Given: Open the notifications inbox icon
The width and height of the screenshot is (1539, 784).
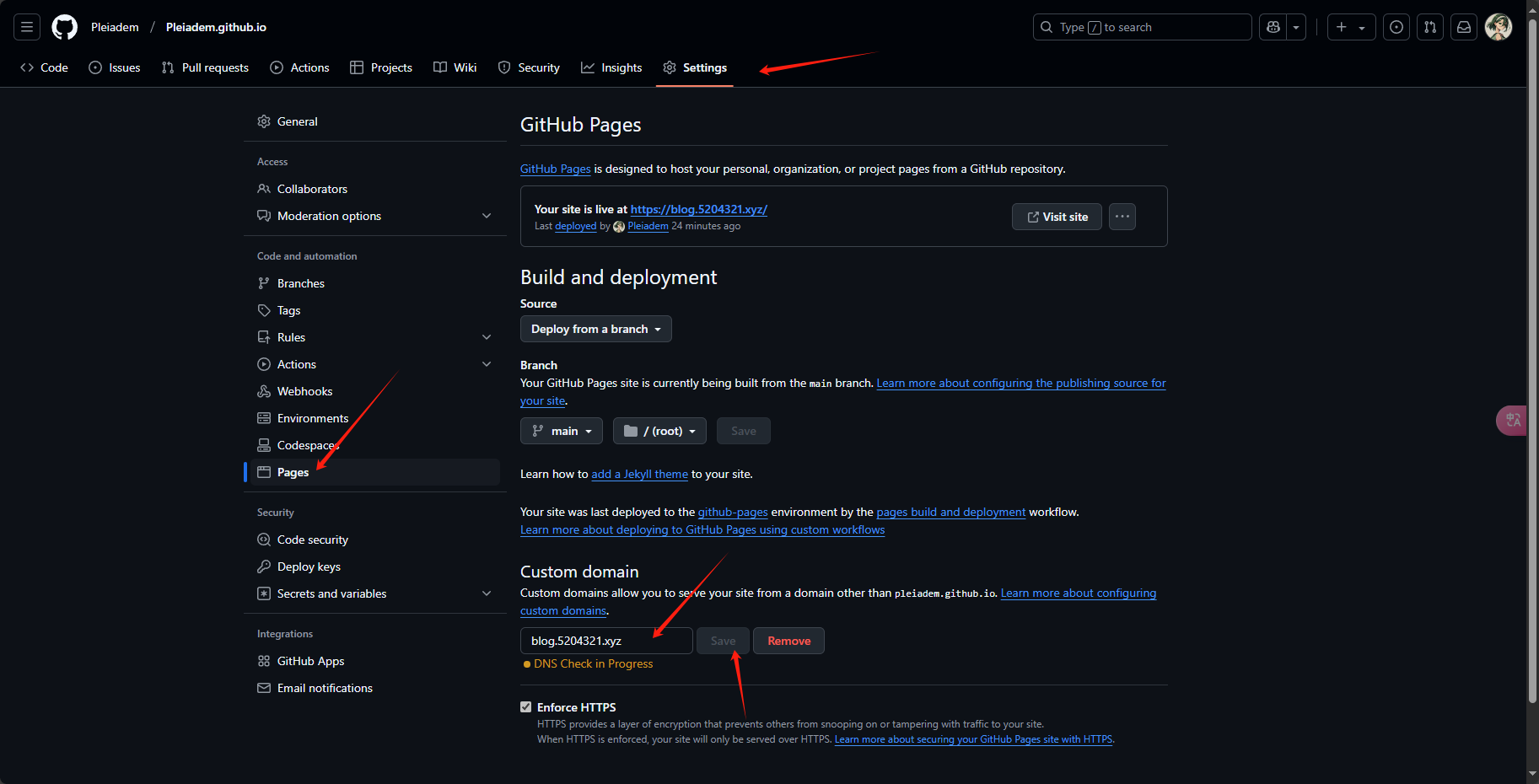Looking at the screenshot, I should [1464, 27].
